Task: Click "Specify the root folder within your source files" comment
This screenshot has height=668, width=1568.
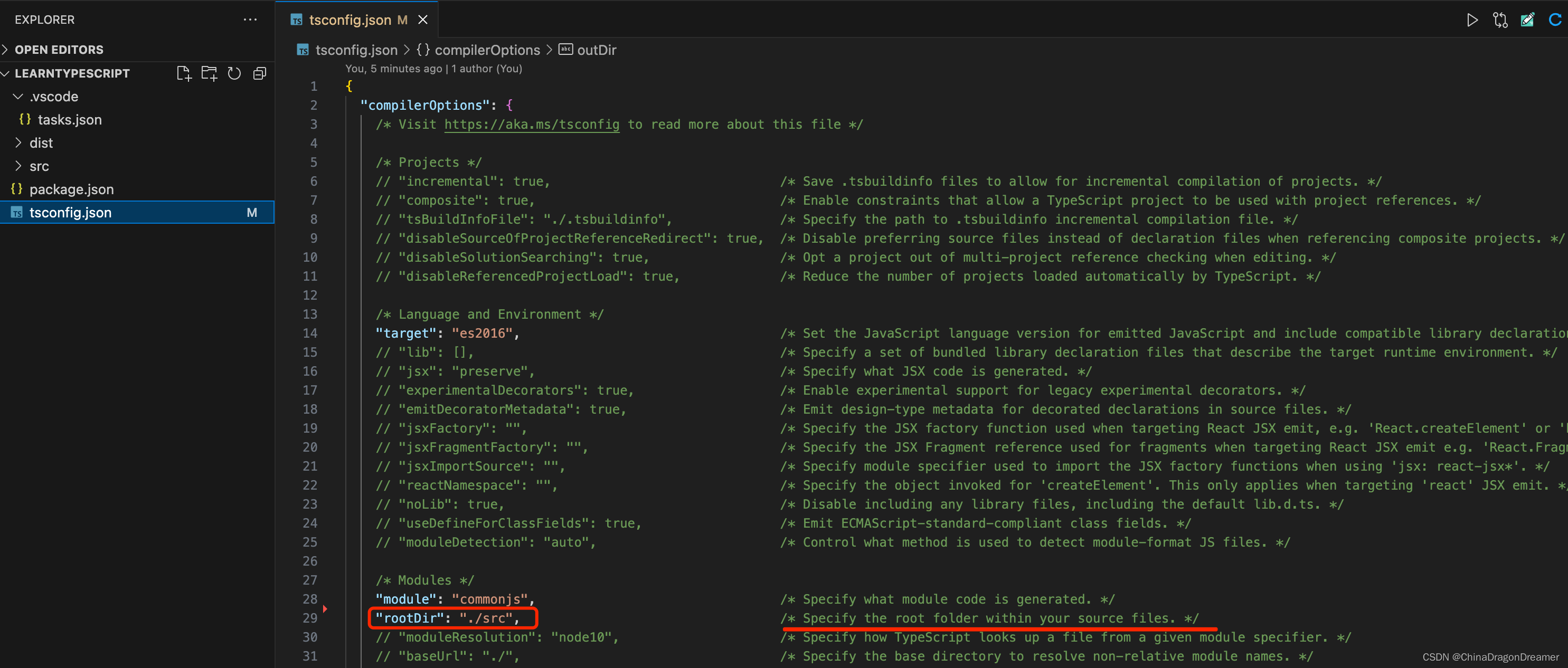Action: (990, 618)
